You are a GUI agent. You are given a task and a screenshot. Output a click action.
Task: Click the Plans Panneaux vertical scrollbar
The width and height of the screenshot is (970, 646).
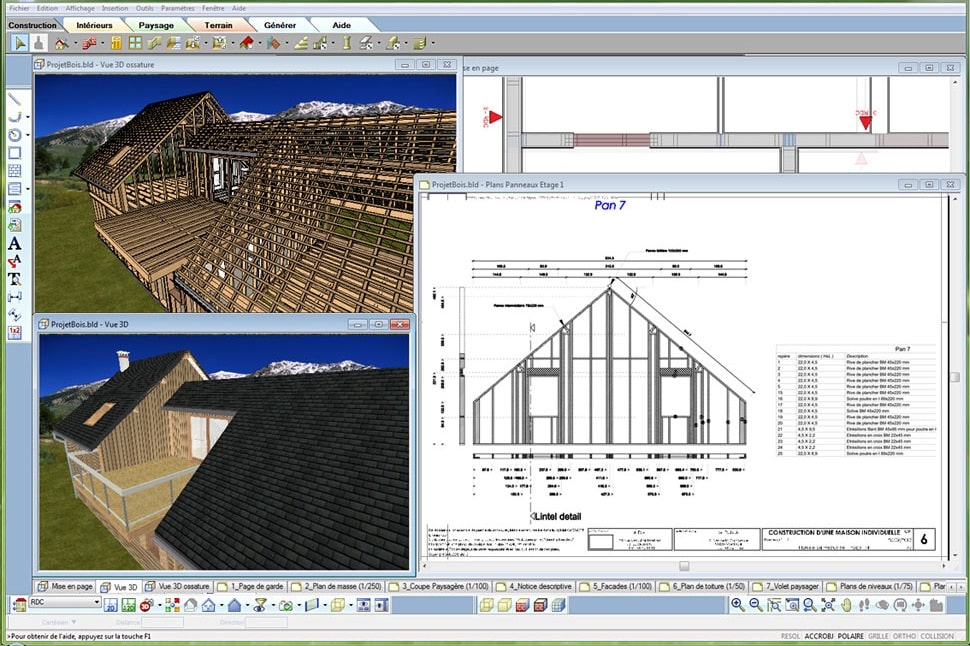tap(954, 377)
